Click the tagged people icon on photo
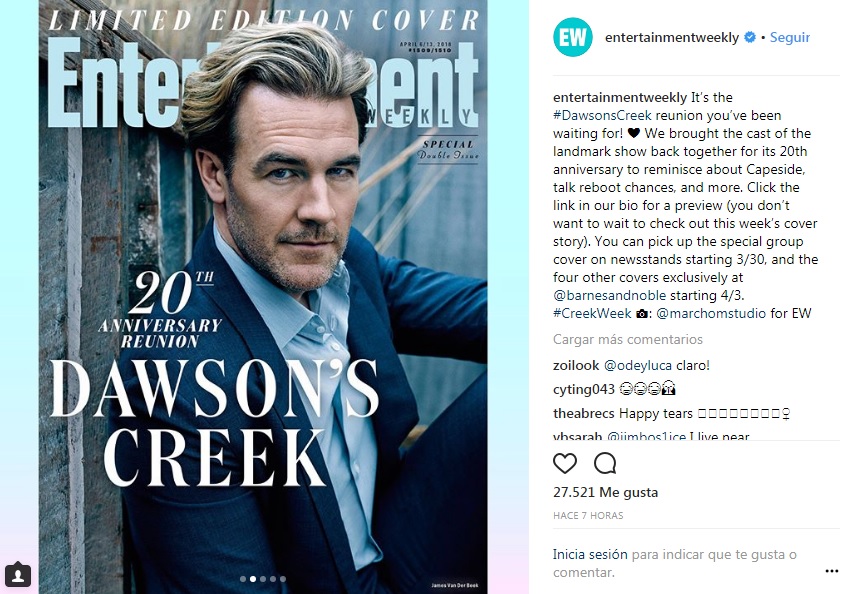This screenshot has height=594, width=844. point(18,575)
